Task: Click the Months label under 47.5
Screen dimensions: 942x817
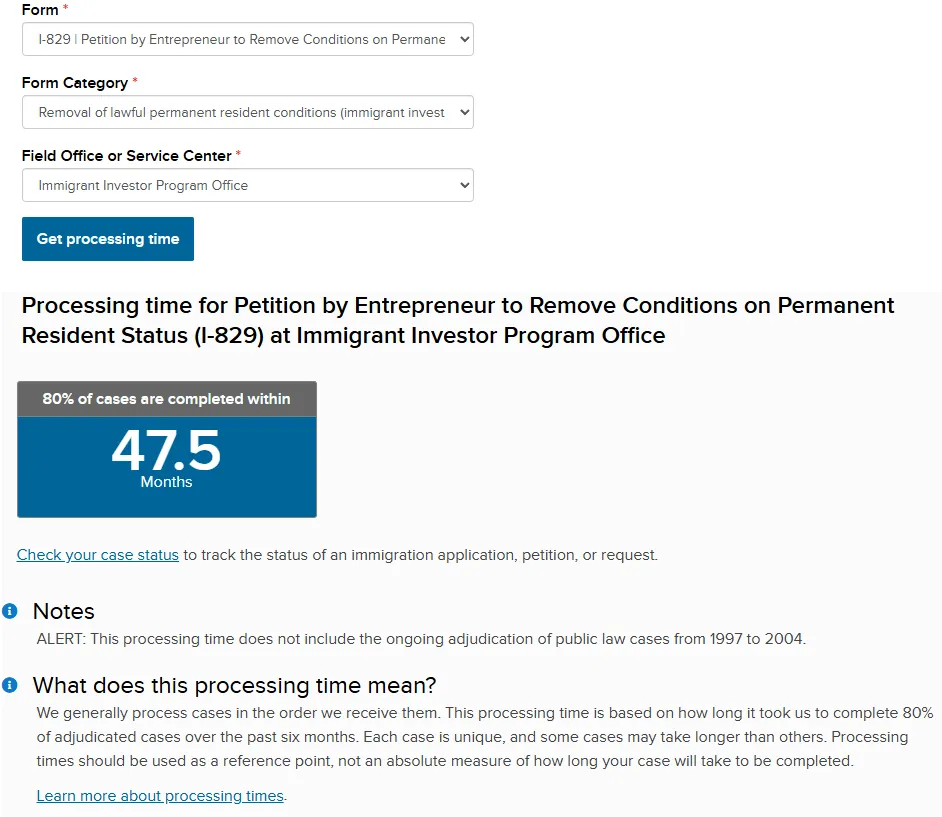Action: coord(166,482)
